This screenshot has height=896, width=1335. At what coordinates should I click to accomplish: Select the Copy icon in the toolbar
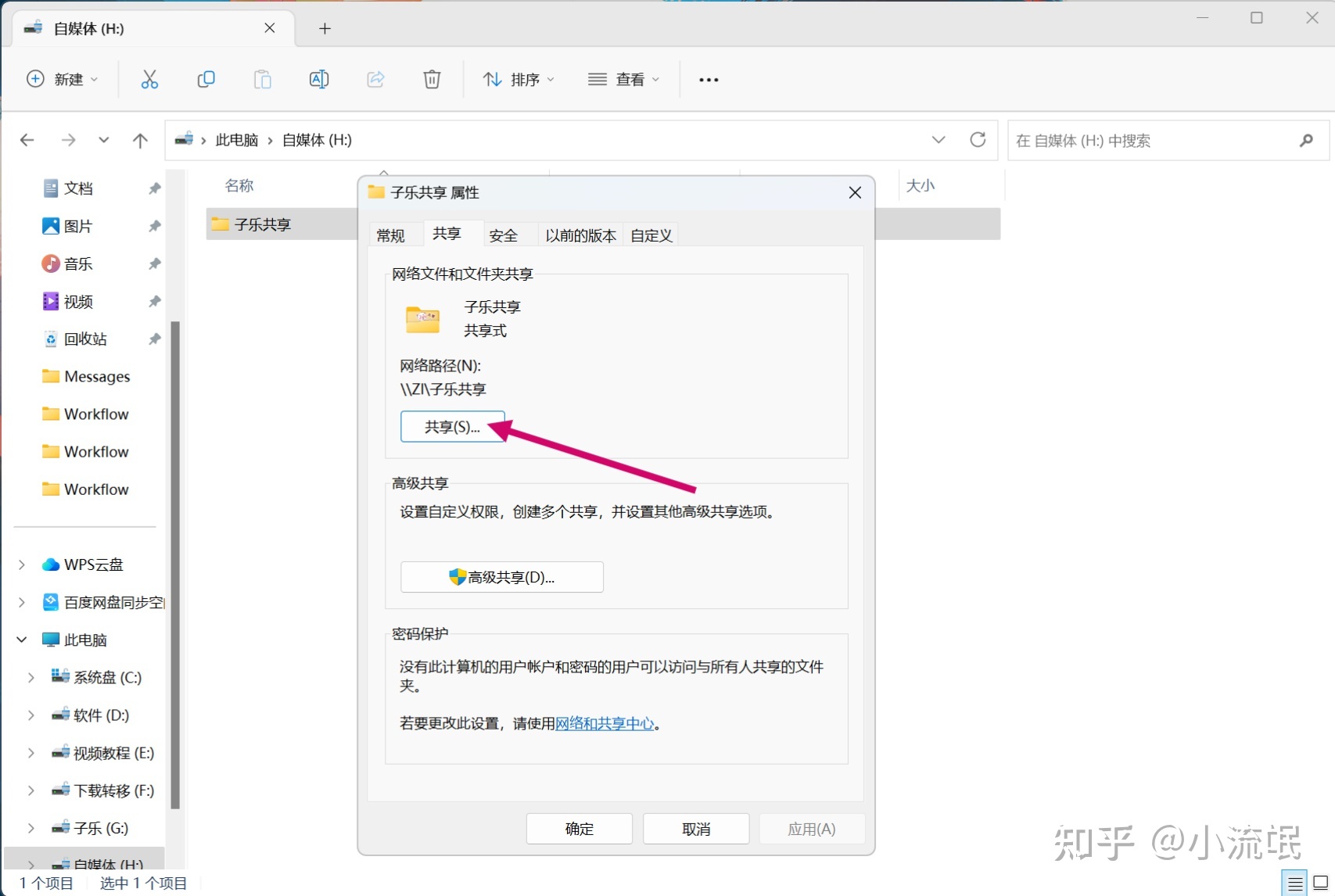coord(206,79)
